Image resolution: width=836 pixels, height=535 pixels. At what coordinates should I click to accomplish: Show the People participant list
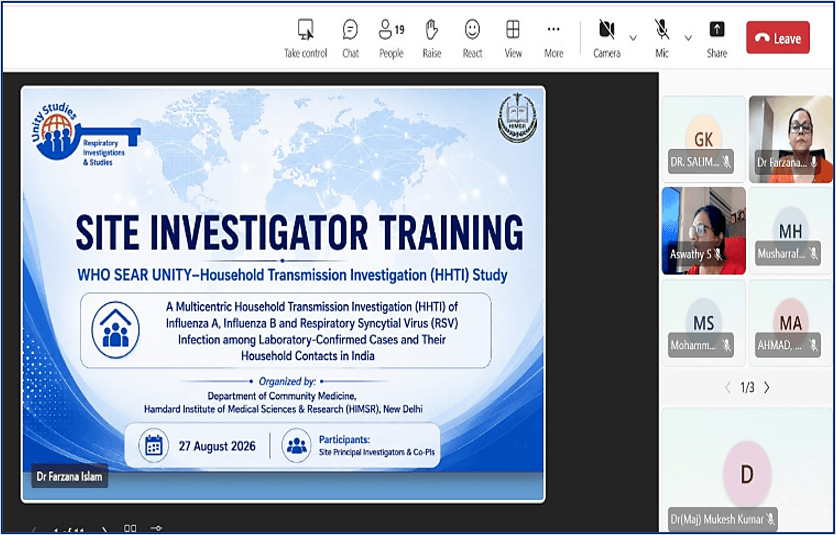tap(391, 38)
